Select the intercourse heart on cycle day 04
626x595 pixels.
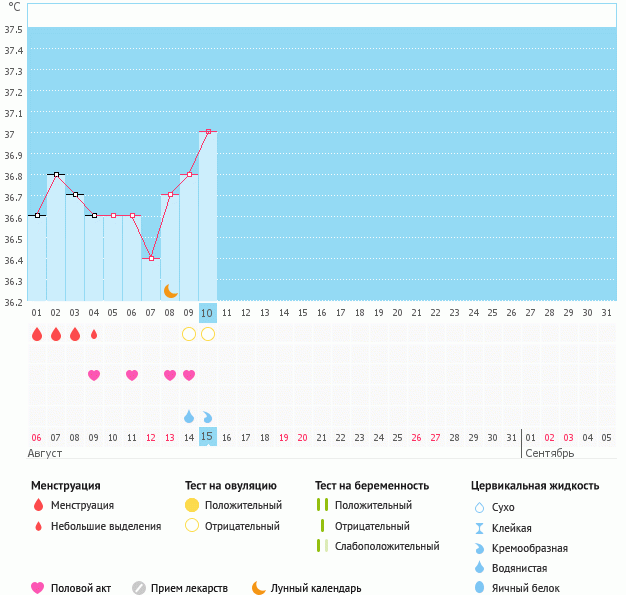pos(94,375)
